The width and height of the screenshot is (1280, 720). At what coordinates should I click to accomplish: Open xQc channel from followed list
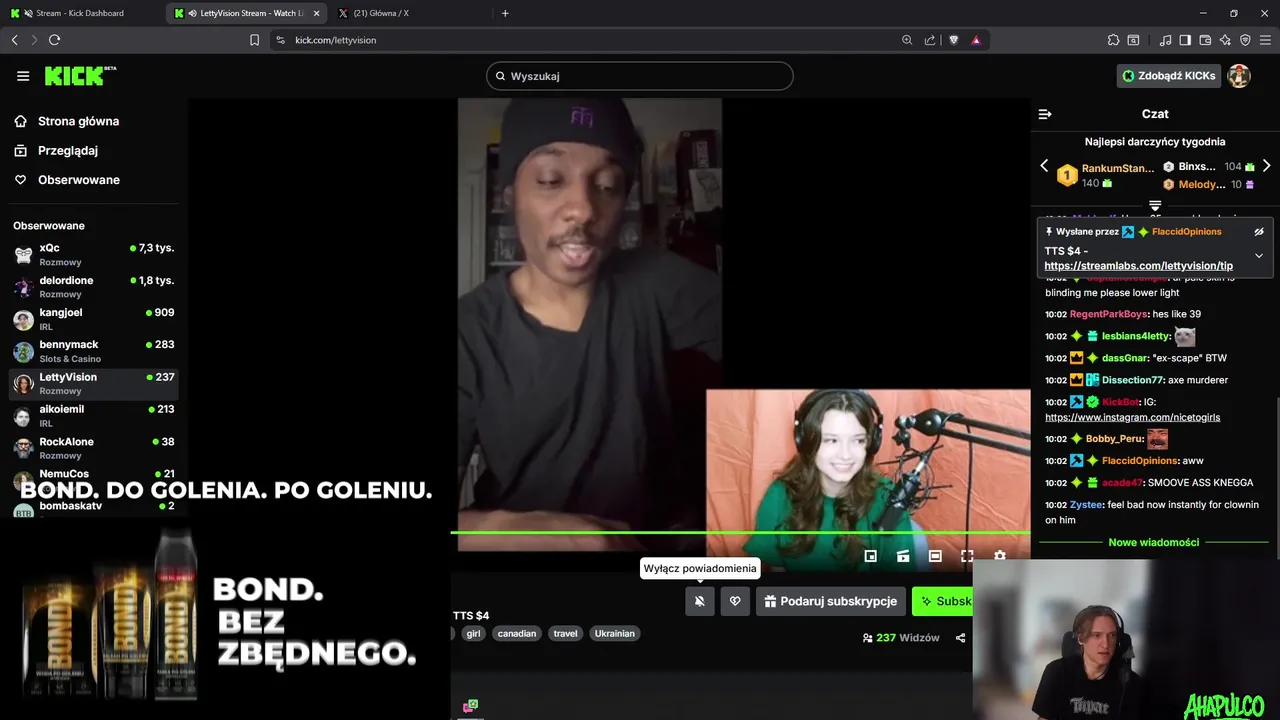coord(94,254)
